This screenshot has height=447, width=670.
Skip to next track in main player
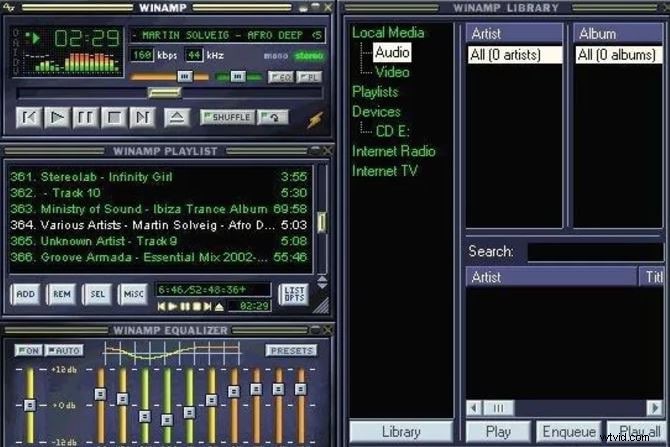point(142,118)
